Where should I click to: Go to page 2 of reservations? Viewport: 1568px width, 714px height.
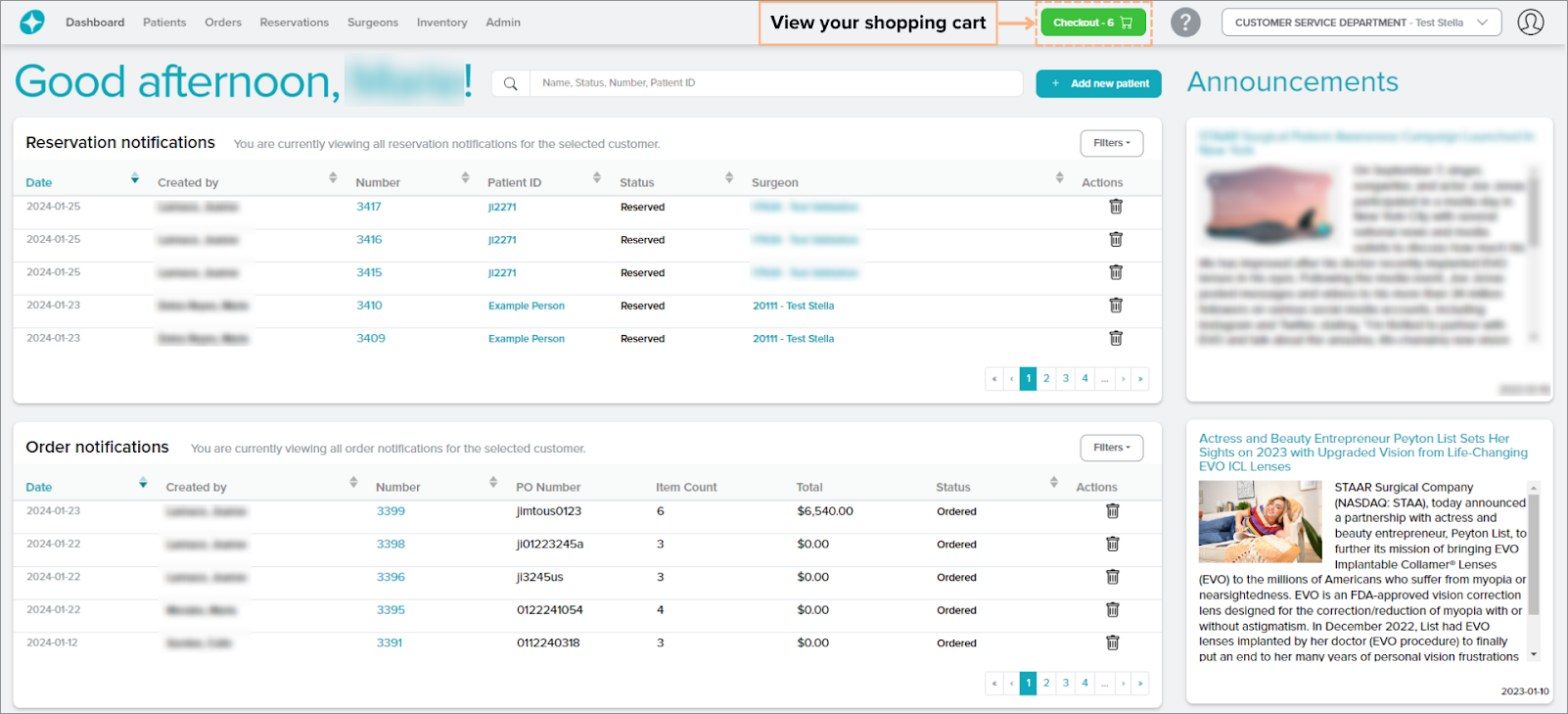(1046, 379)
